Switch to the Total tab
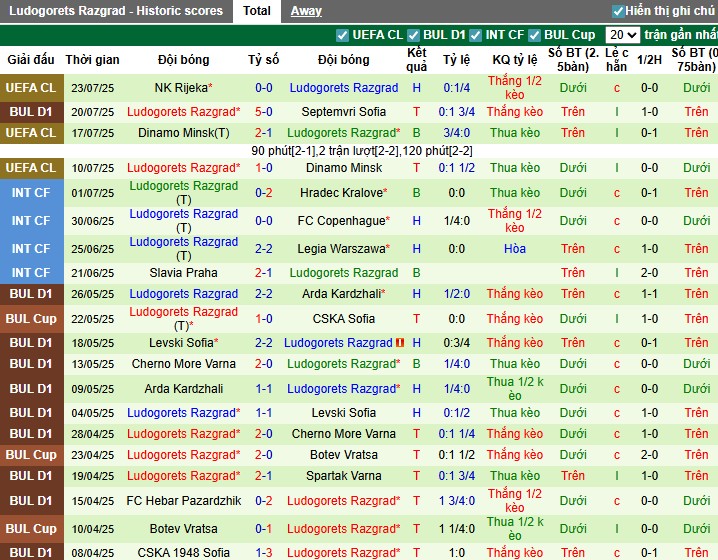Screen dimensions: 718x560 pyautogui.click(x=256, y=11)
